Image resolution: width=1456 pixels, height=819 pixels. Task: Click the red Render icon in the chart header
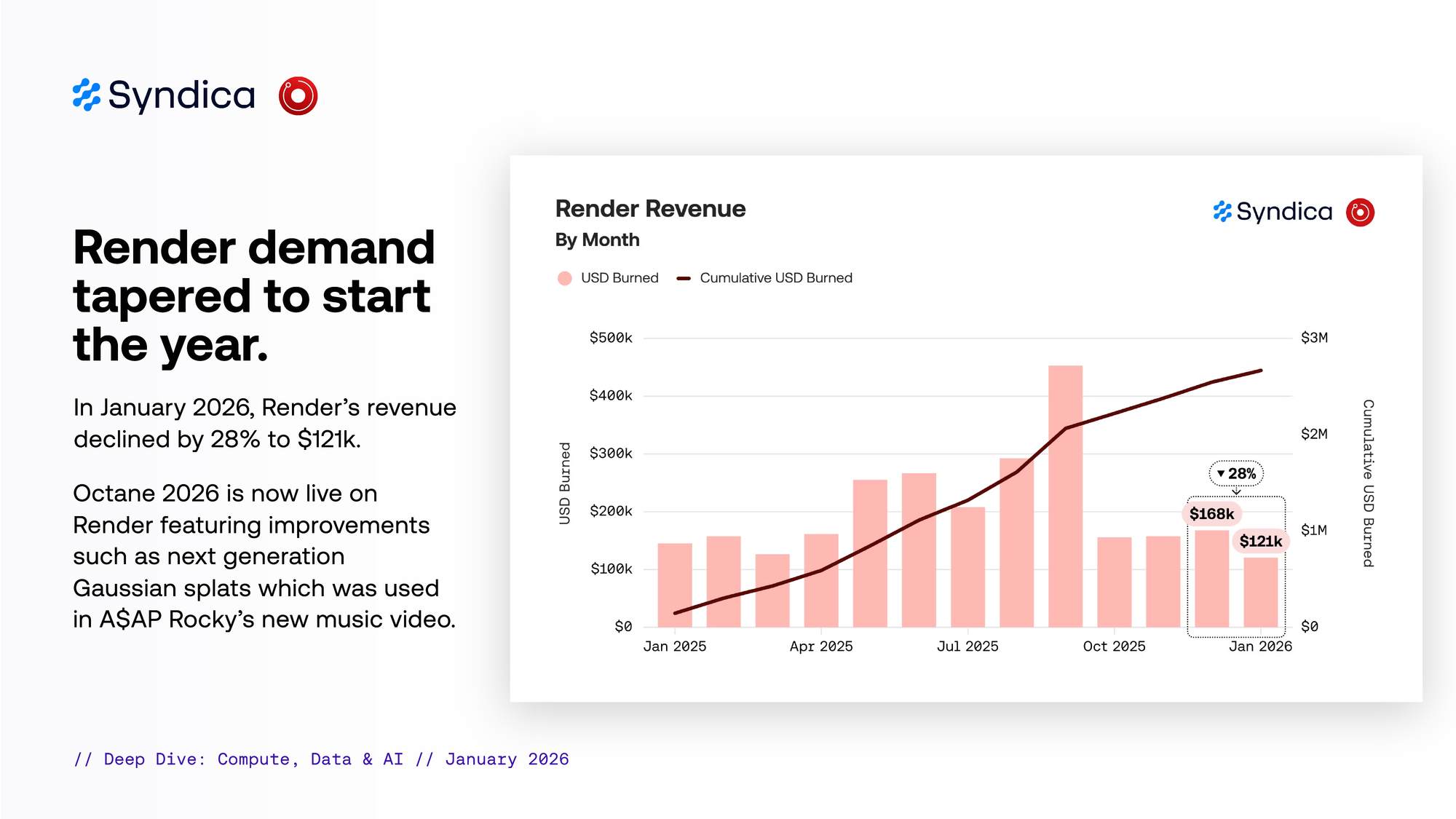[x=1360, y=212]
